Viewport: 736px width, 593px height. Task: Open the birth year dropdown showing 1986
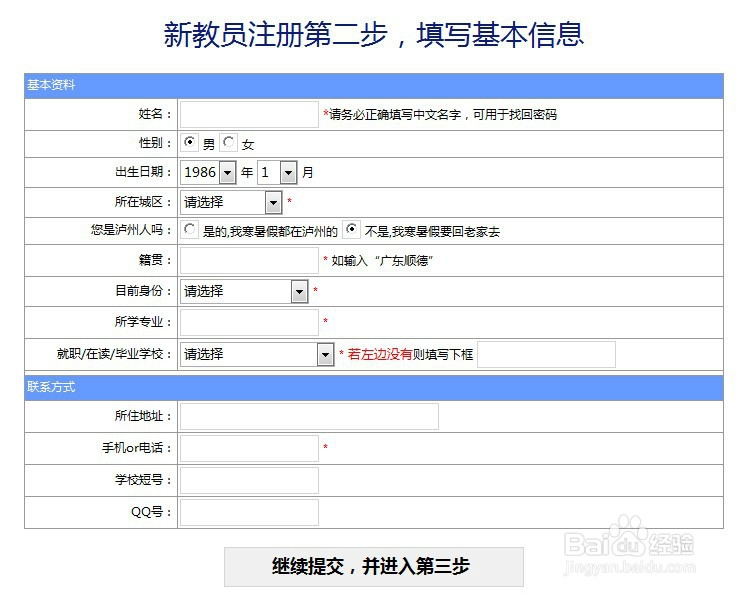pos(208,173)
